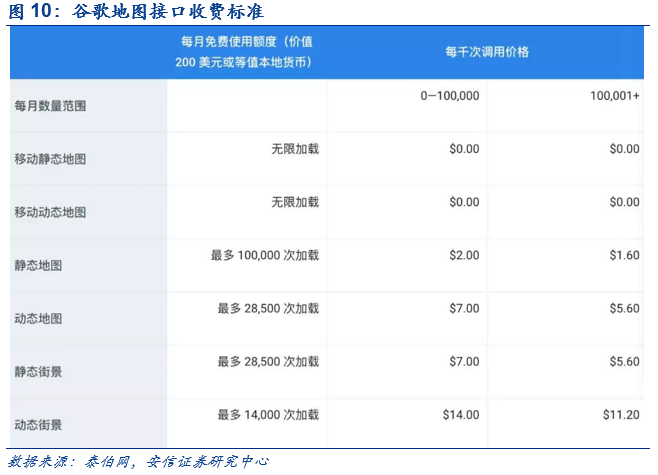Screen dimensions: 658x475
Task: Click the figure title 图 10: 谷歌地图接口收费标准
Action: [x=136, y=11]
